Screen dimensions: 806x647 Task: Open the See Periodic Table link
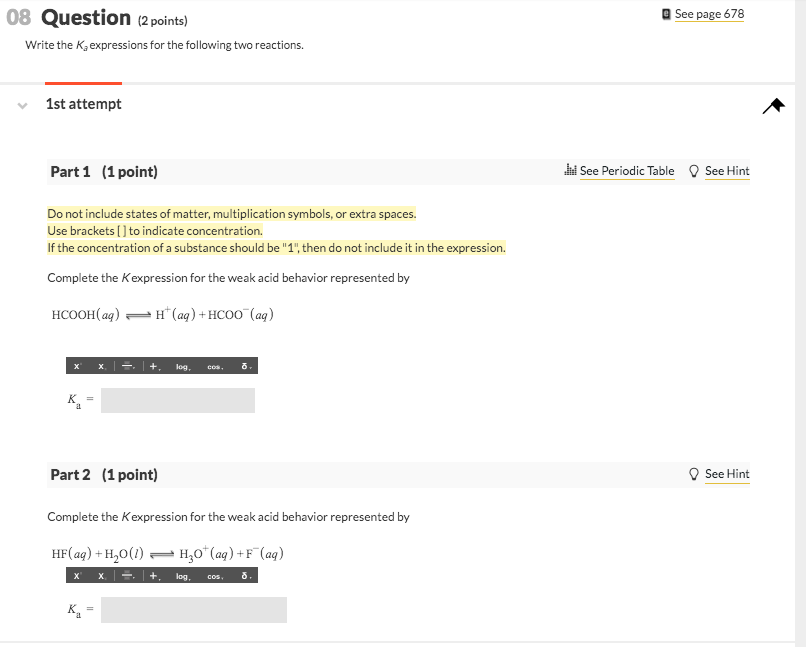(x=627, y=171)
